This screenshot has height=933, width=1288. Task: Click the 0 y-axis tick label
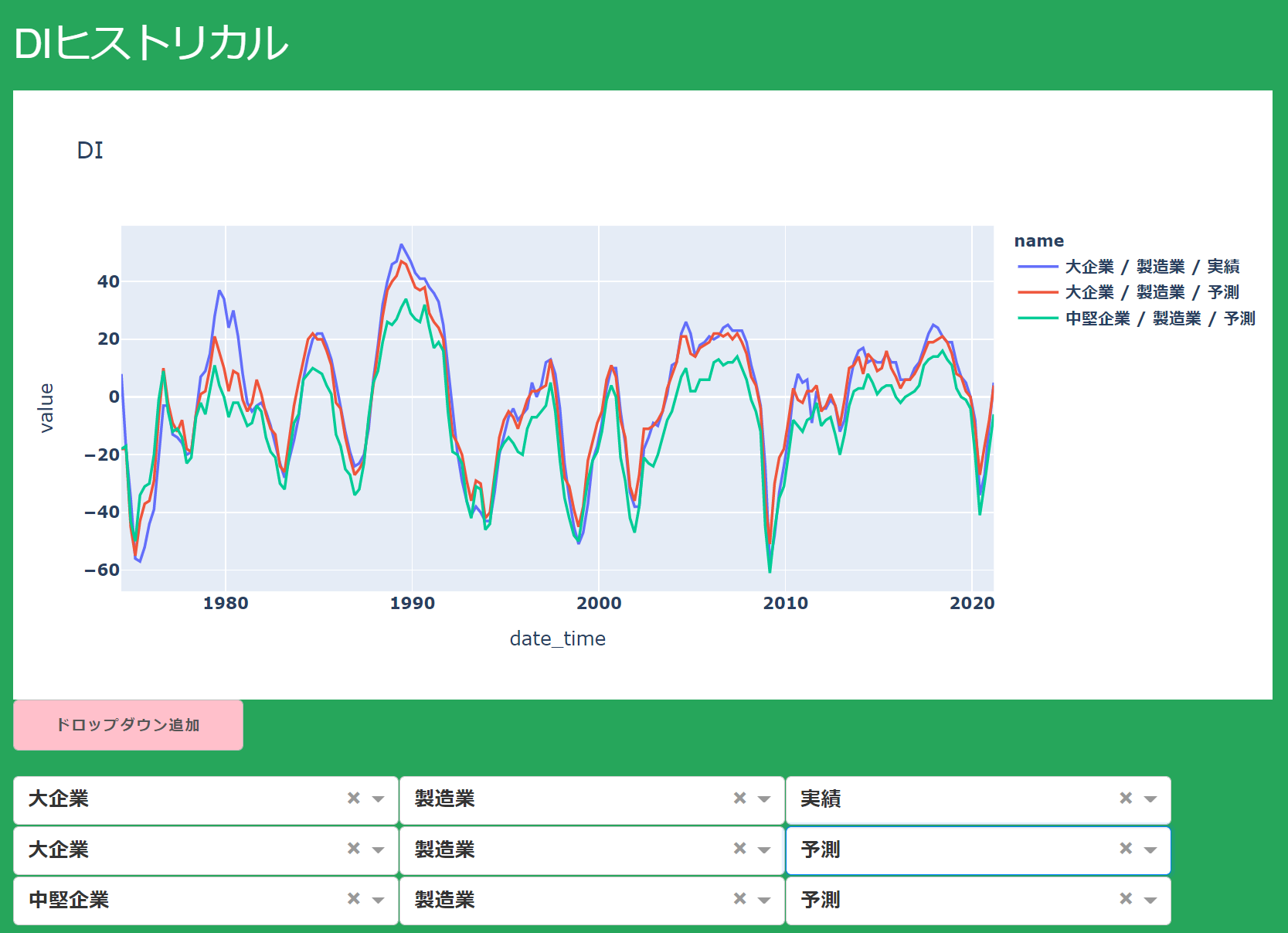[x=114, y=397]
